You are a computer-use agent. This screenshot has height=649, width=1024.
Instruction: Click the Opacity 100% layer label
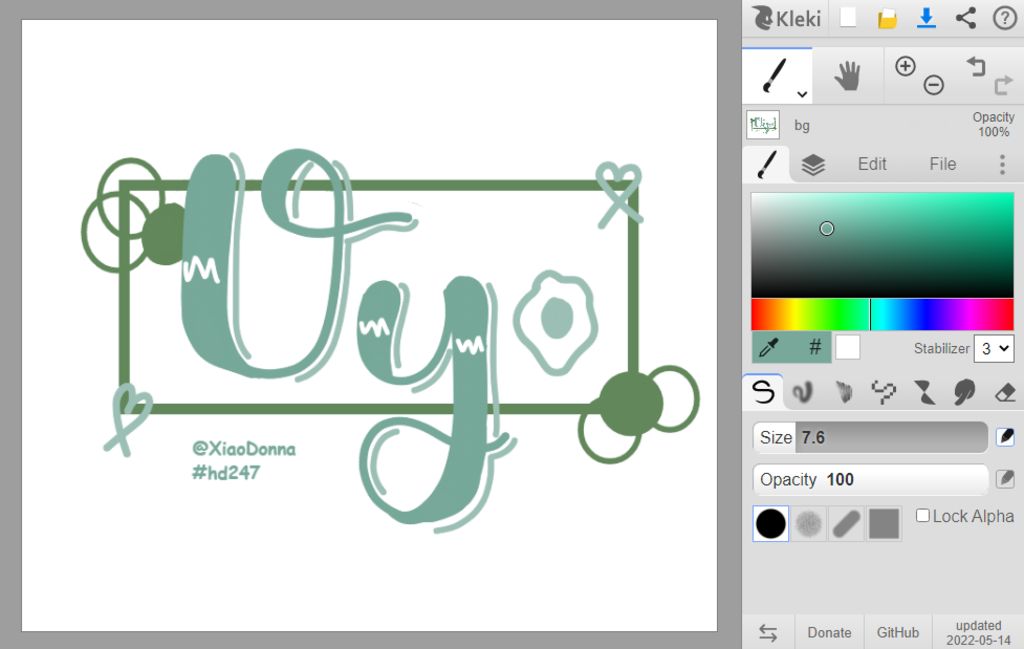(x=993, y=124)
